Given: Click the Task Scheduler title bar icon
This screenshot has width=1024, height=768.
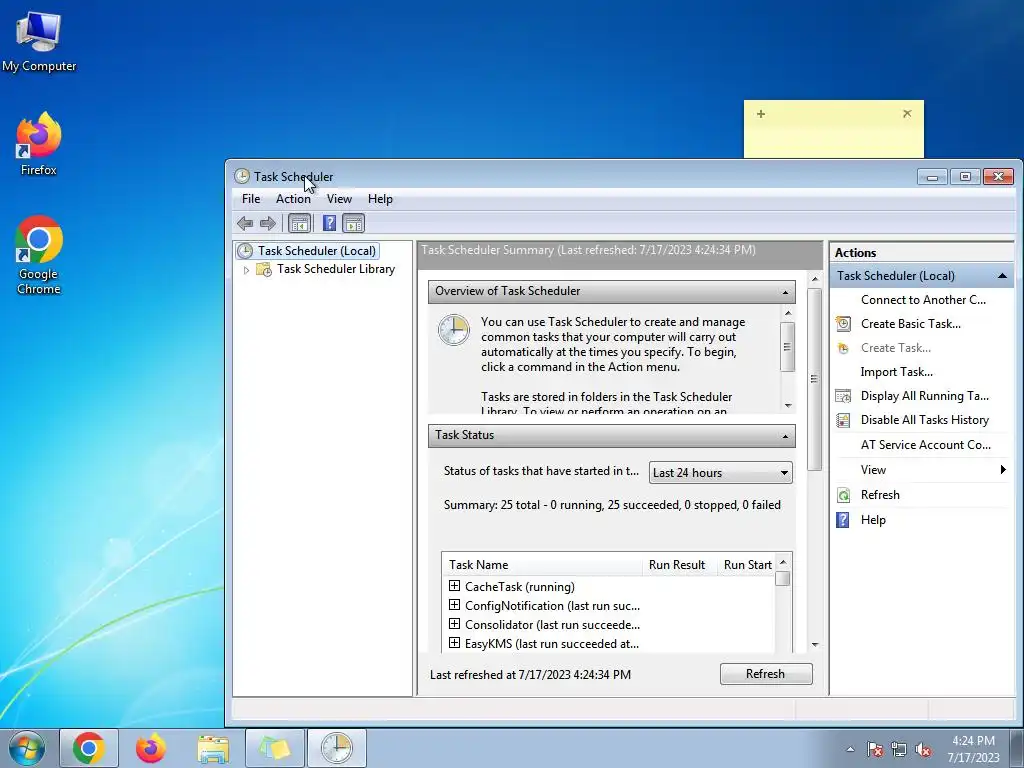Looking at the screenshot, I should [242, 176].
